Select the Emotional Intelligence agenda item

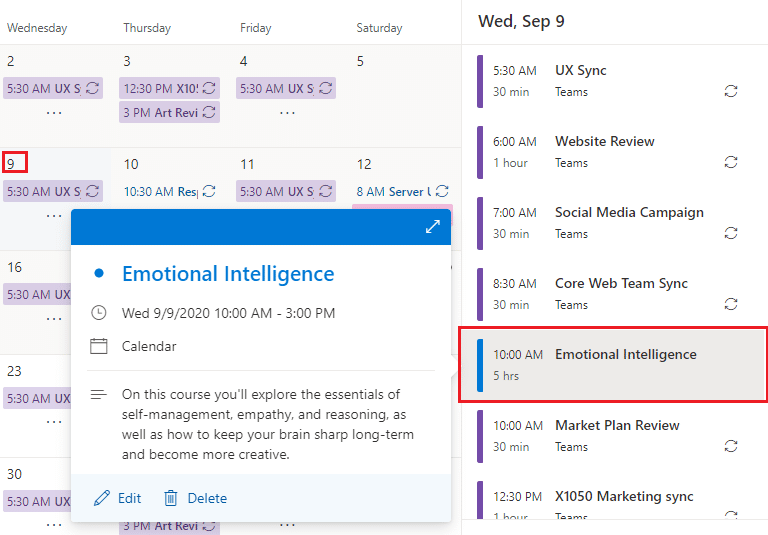[613, 364]
